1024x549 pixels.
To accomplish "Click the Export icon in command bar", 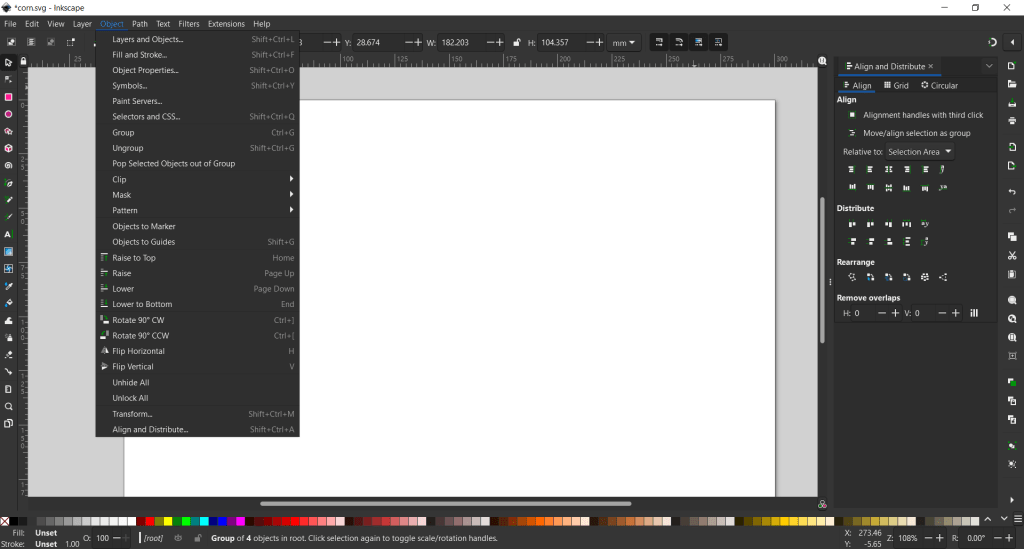I will (1012, 166).
